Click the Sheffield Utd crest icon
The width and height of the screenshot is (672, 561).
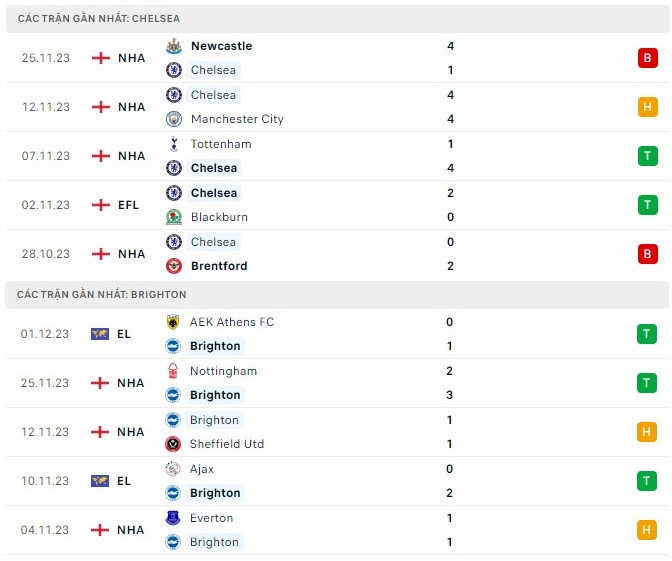[174, 444]
